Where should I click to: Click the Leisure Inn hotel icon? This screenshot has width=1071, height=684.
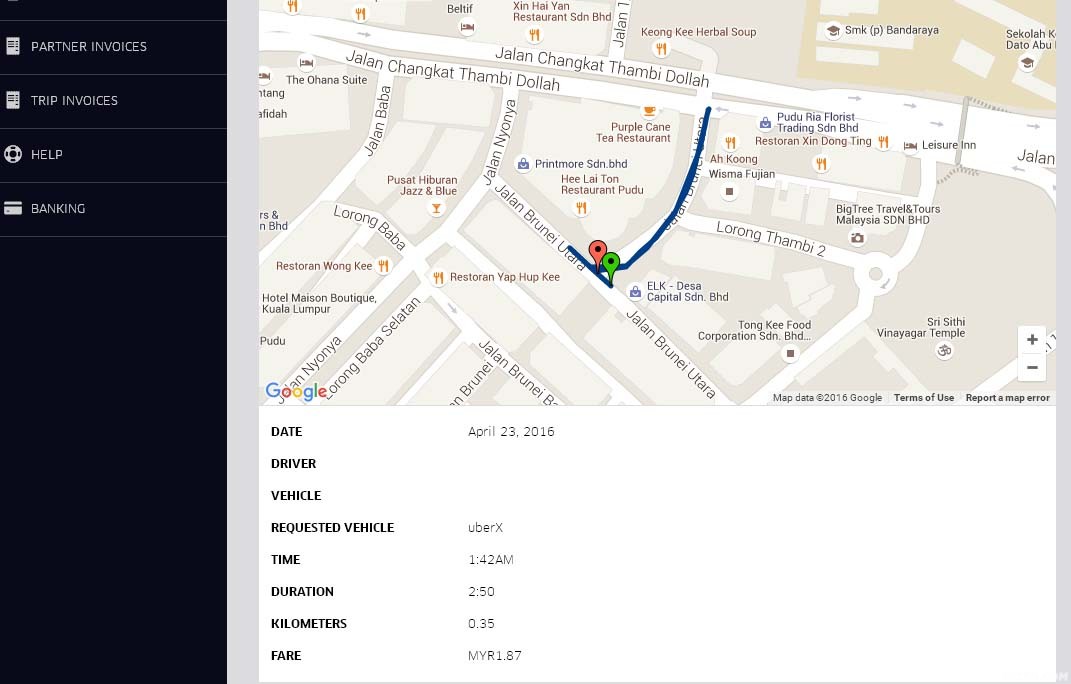tap(910, 146)
